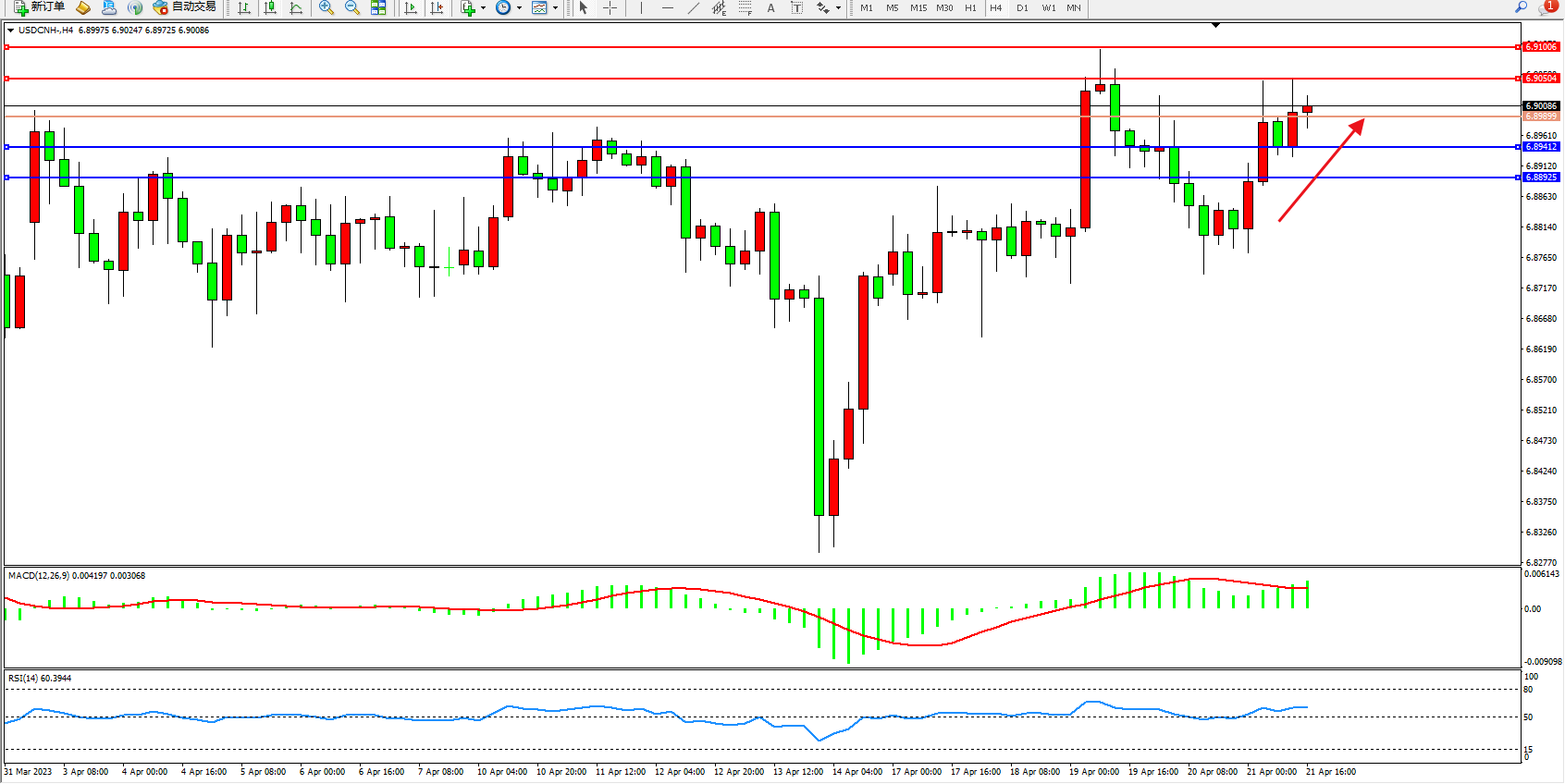Click the blue 6.89412 price level label

tap(1541, 147)
